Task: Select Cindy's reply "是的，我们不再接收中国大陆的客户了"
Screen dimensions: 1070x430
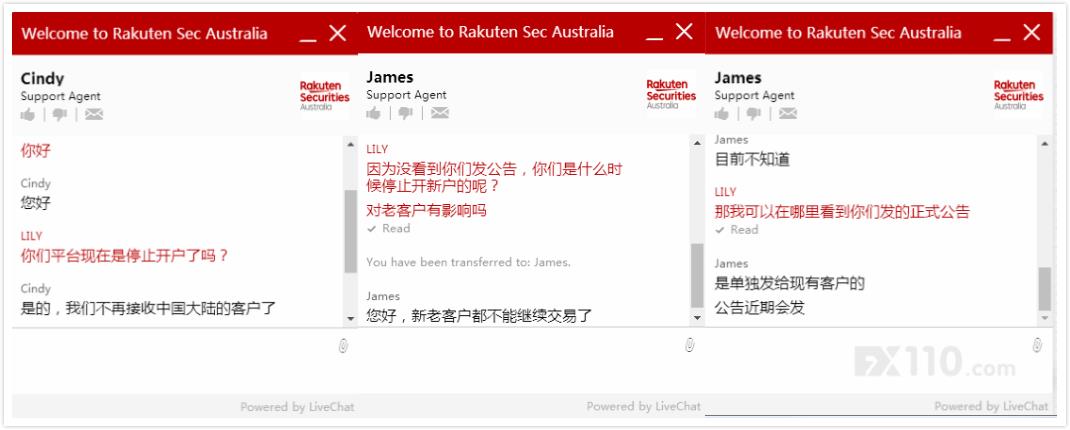Action: (x=148, y=308)
